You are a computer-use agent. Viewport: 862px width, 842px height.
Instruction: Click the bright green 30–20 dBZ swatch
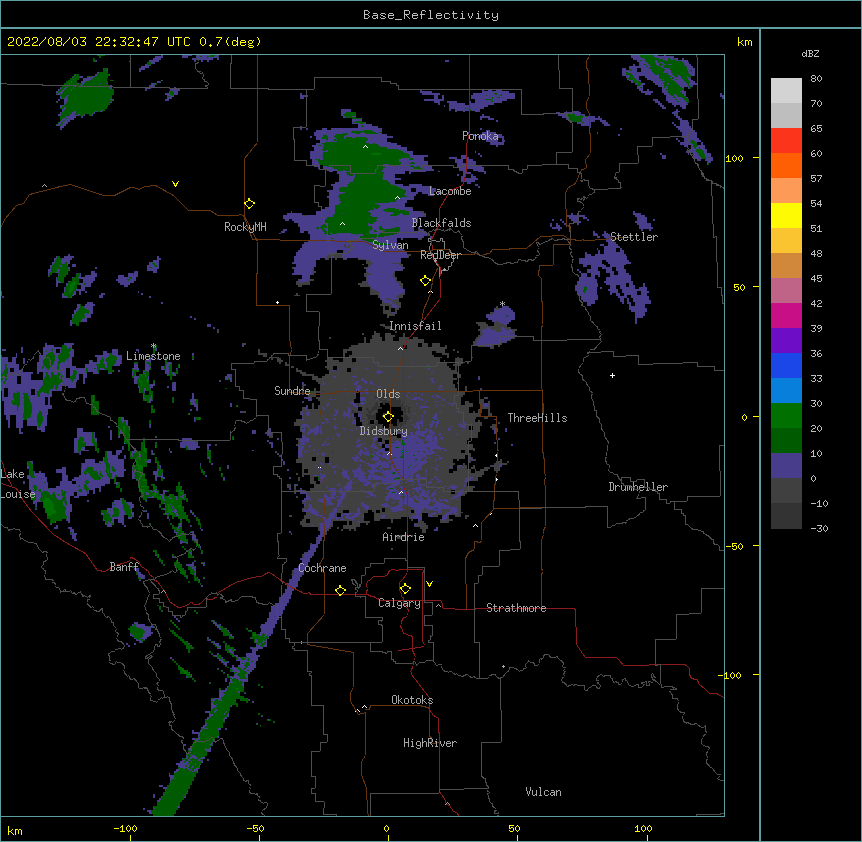pyautogui.click(x=786, y=416)
